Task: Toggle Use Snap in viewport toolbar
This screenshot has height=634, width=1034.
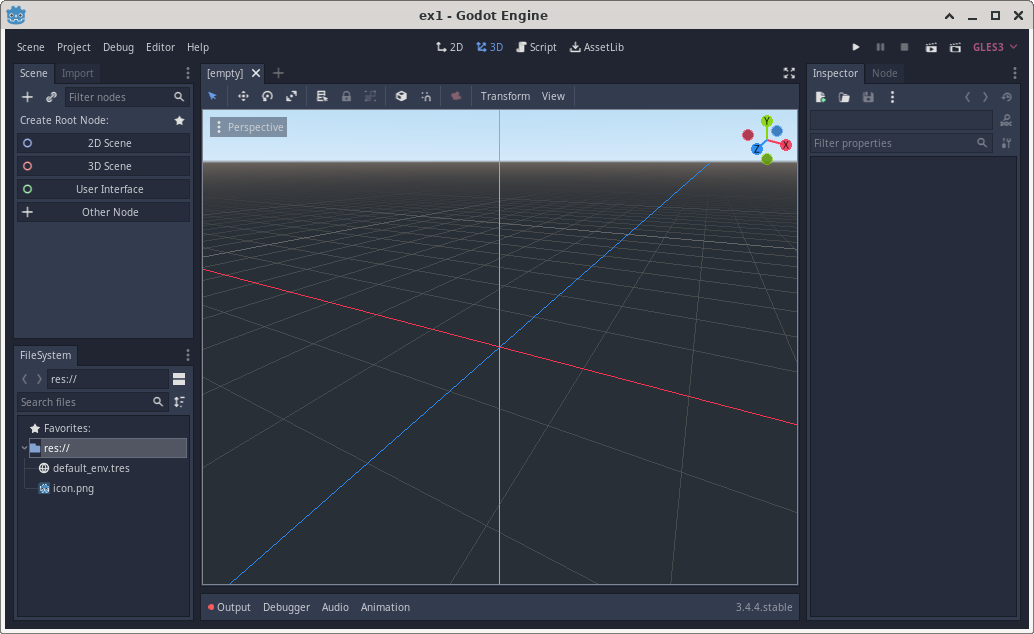Action: click(x=426, y=96)
